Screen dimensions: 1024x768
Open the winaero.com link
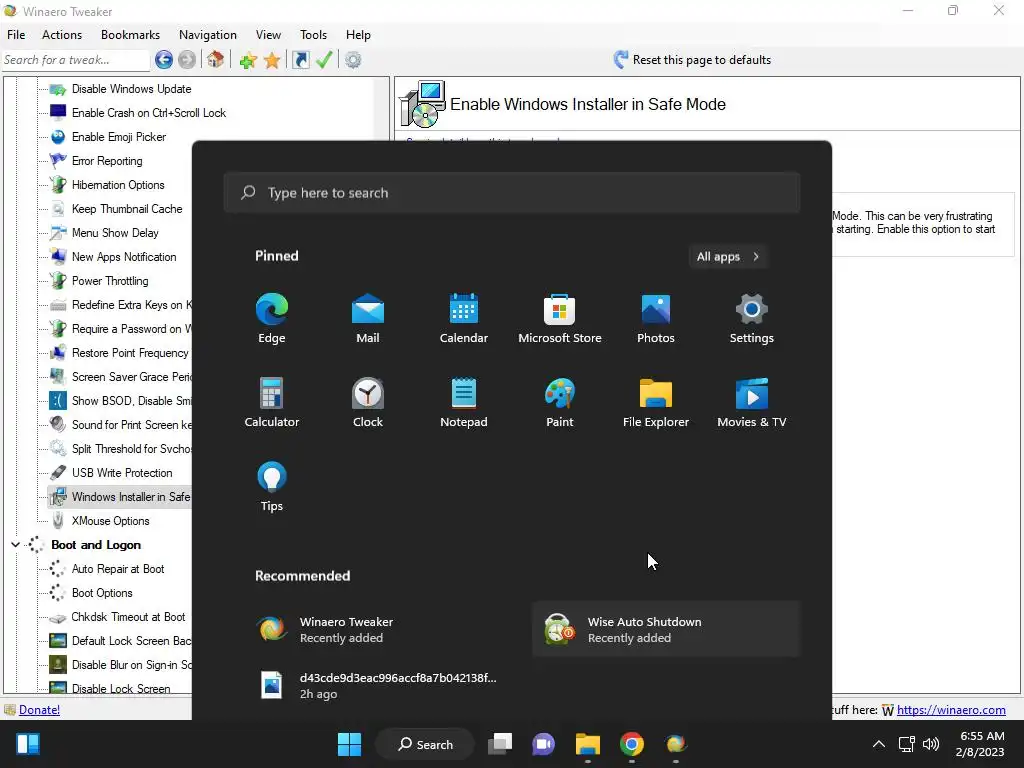pyautogui.click(x=951, y=710)
